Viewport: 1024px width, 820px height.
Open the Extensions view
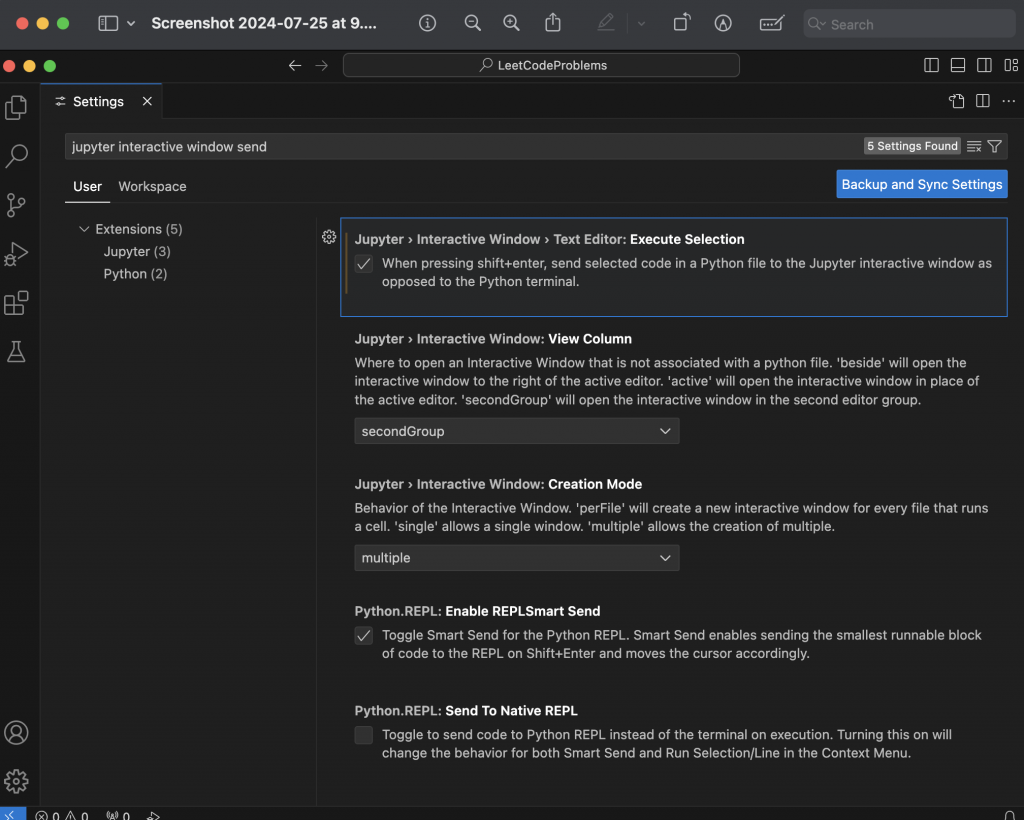pyautogui.click(x=16, y=303)
